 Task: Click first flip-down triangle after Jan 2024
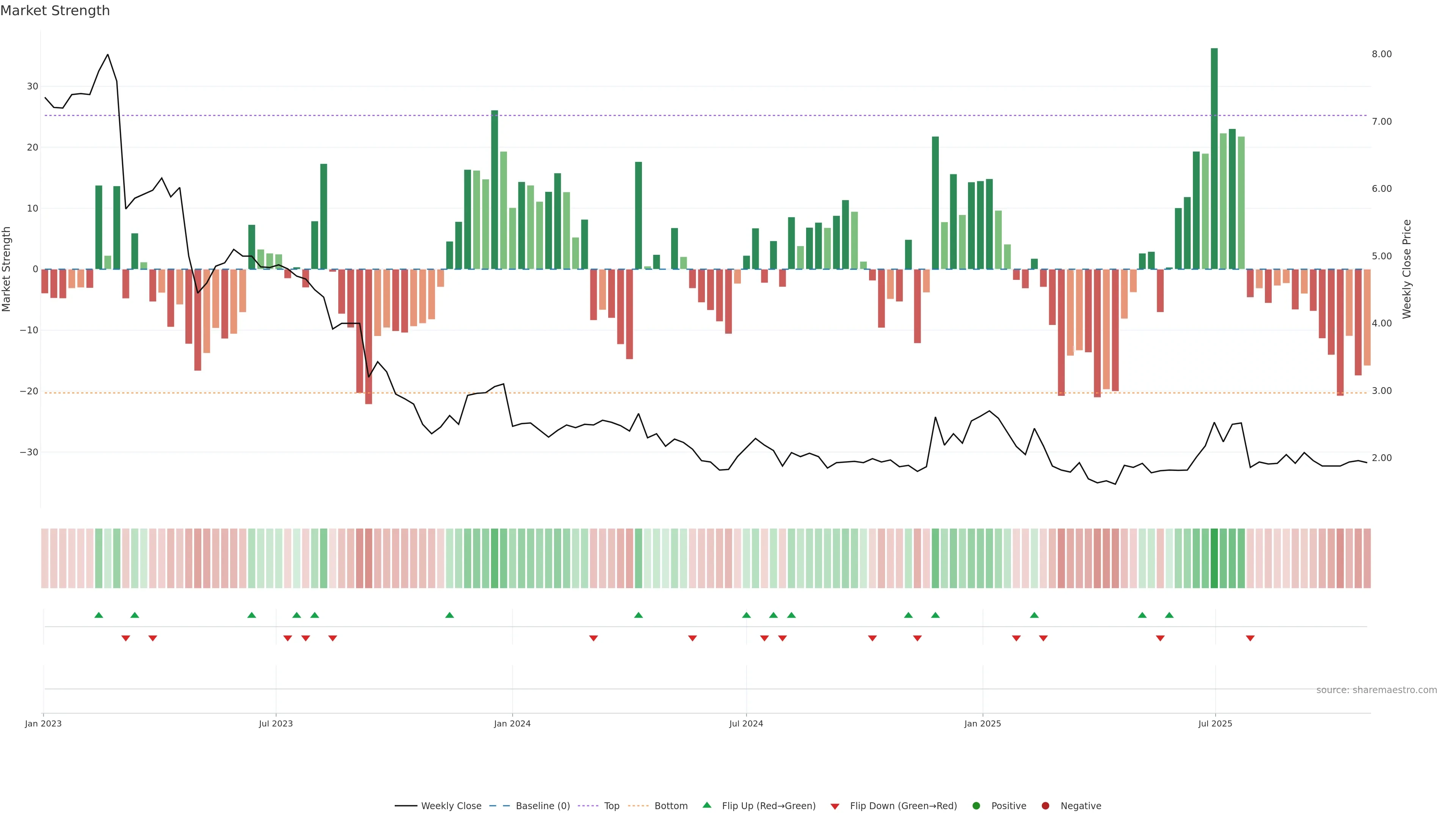pyautogui.click(x=593, y=638)
